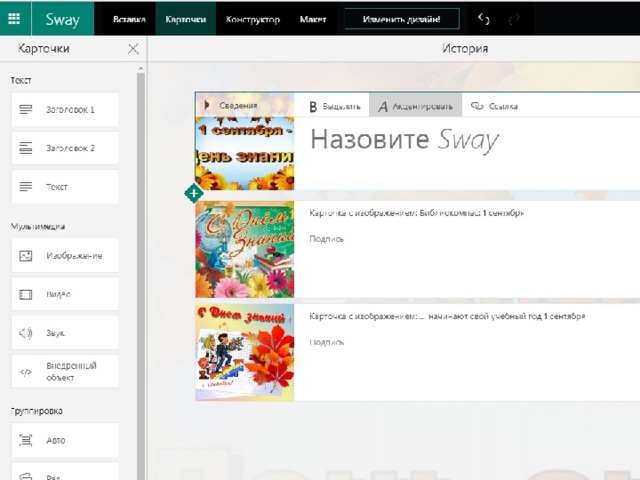Close the Карточки panel
Viewport: 640px width, 480px height.
[133, 49]
